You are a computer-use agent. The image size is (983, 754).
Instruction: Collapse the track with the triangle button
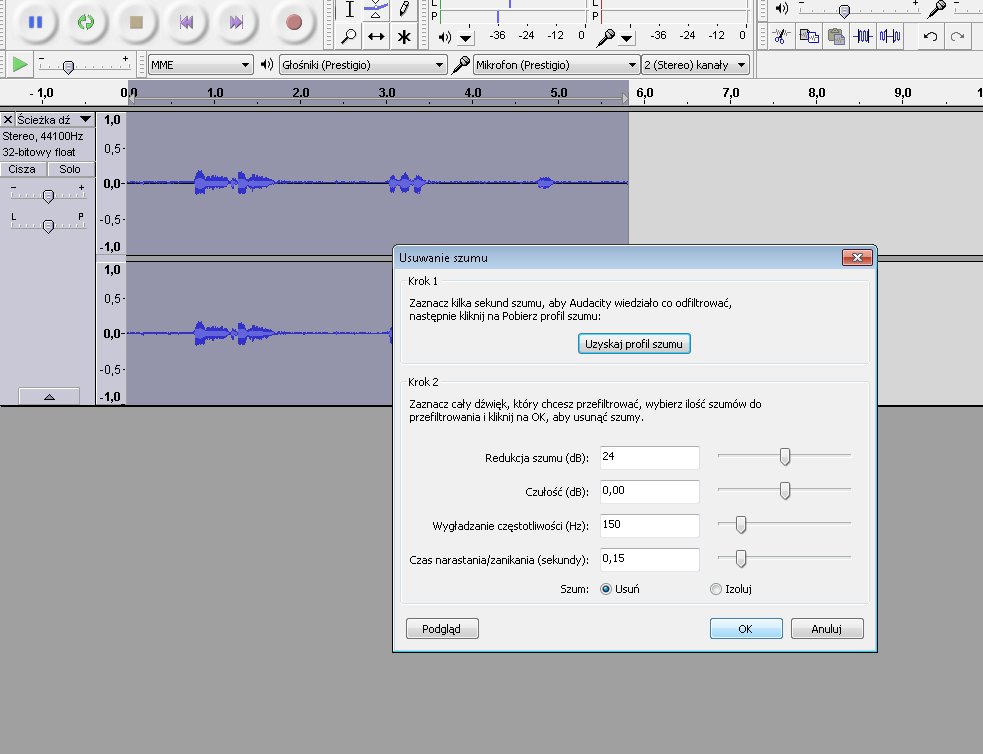pos(49,396)
